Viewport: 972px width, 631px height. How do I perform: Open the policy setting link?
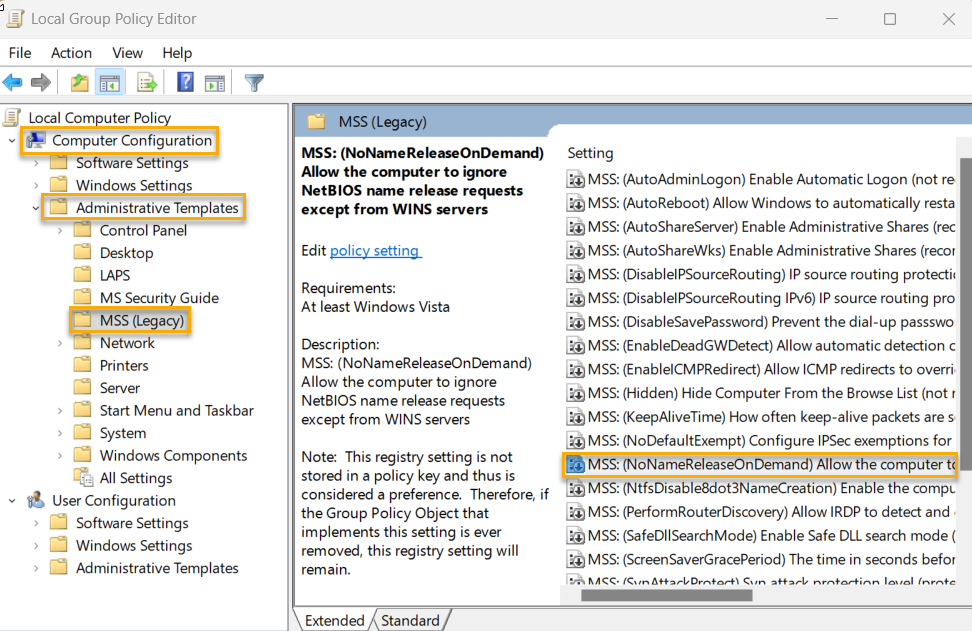(375, 250)
